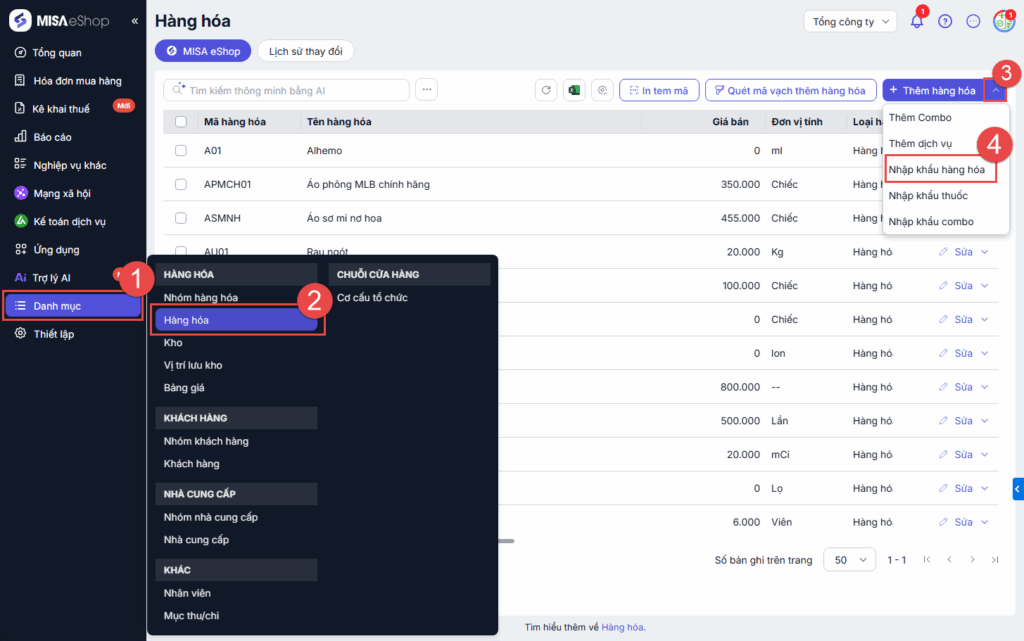Toggle the select-all header checkbox
Screen dimensions: 1024x641
coord(181,122)
